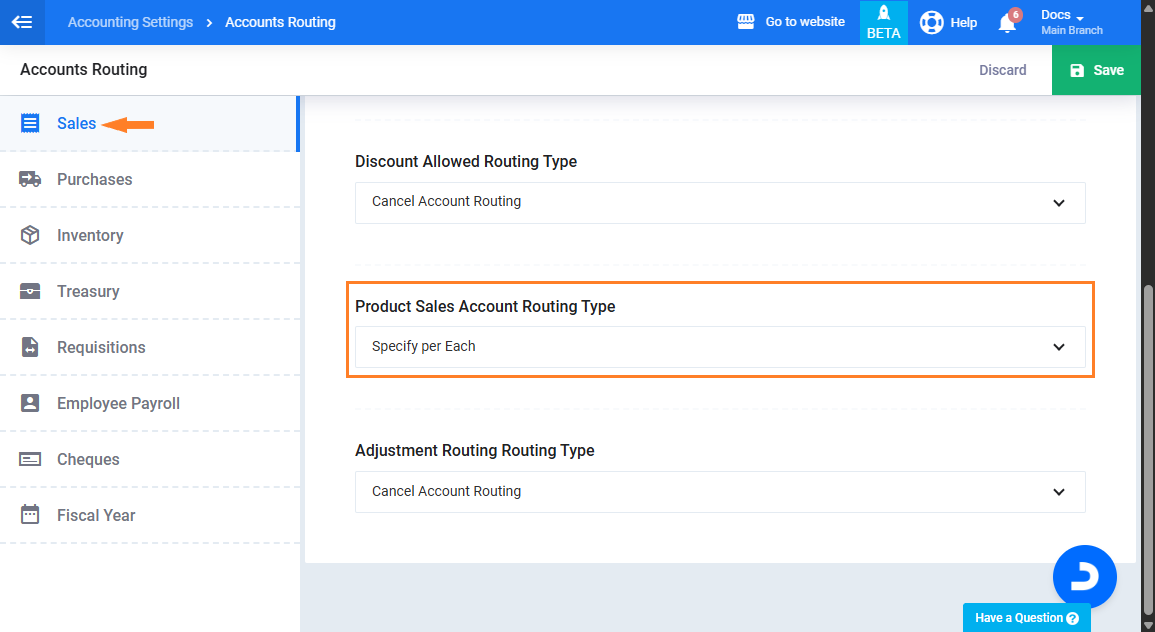This screenshot has width=1155, height=632.
Task: Click Accounting Settings breadcrumb link
Action: pyautogui.click(x=130, y=22)
